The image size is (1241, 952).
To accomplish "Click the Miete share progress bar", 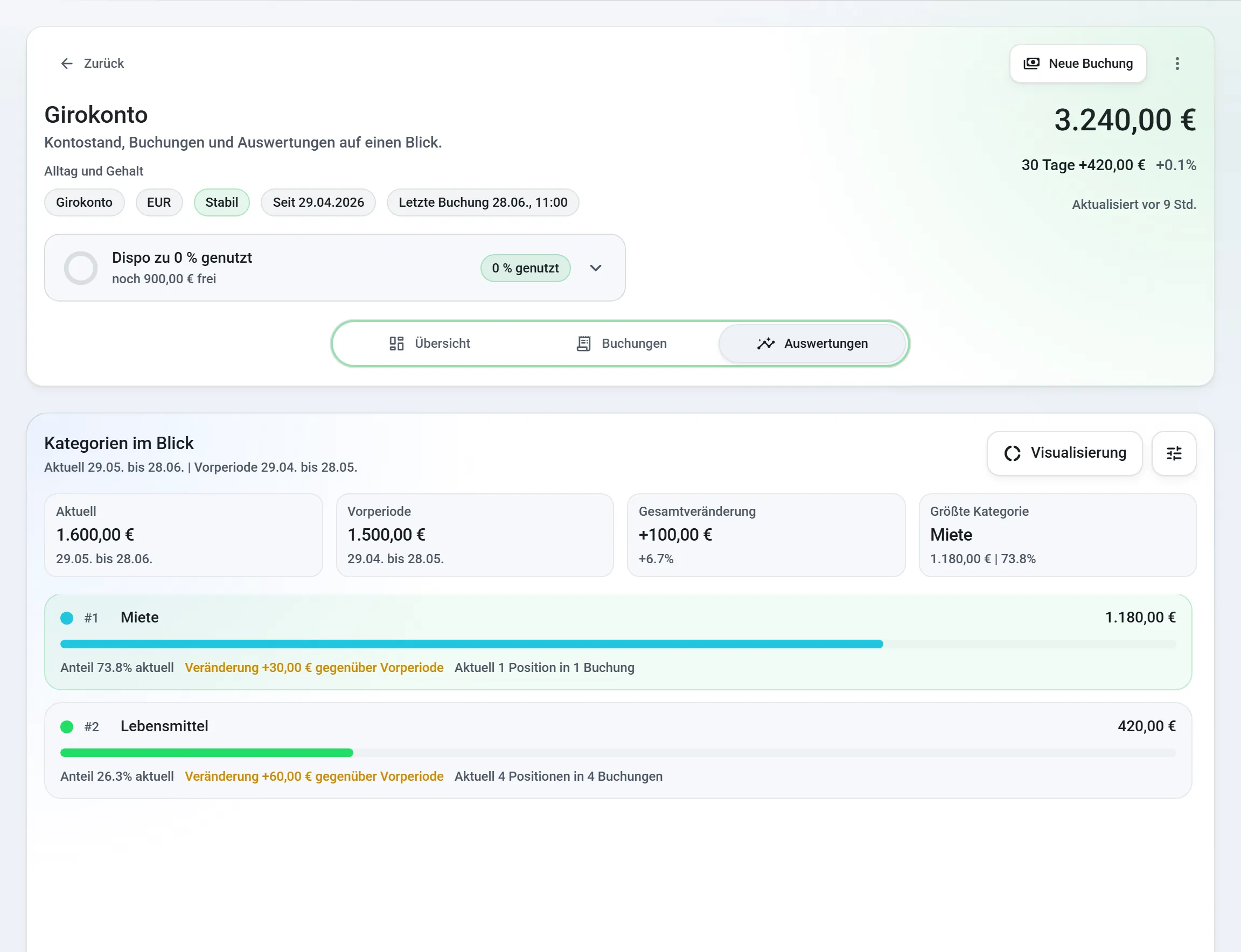I will tap(618, 644).
